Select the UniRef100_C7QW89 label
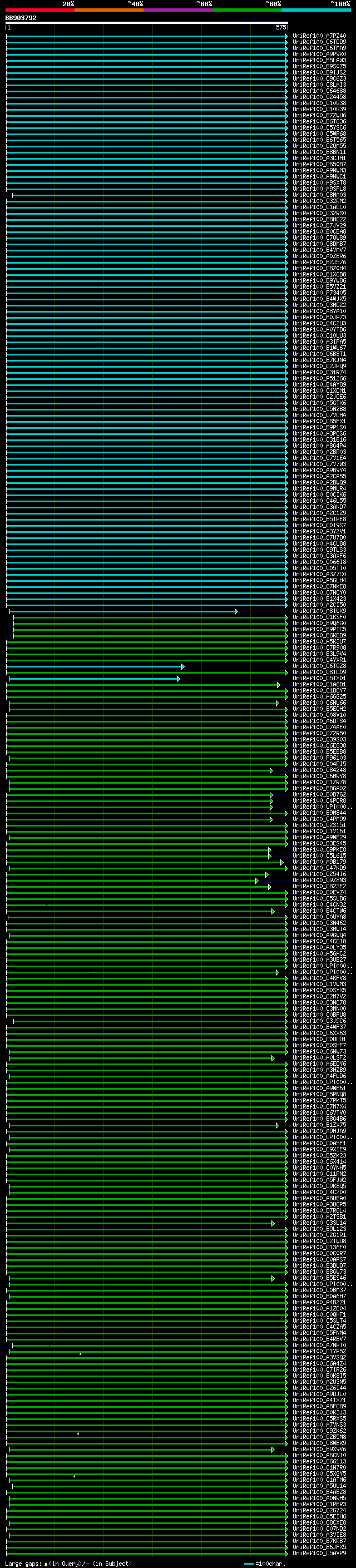Viewport: 356px width, 1568px height. point(319,238)
